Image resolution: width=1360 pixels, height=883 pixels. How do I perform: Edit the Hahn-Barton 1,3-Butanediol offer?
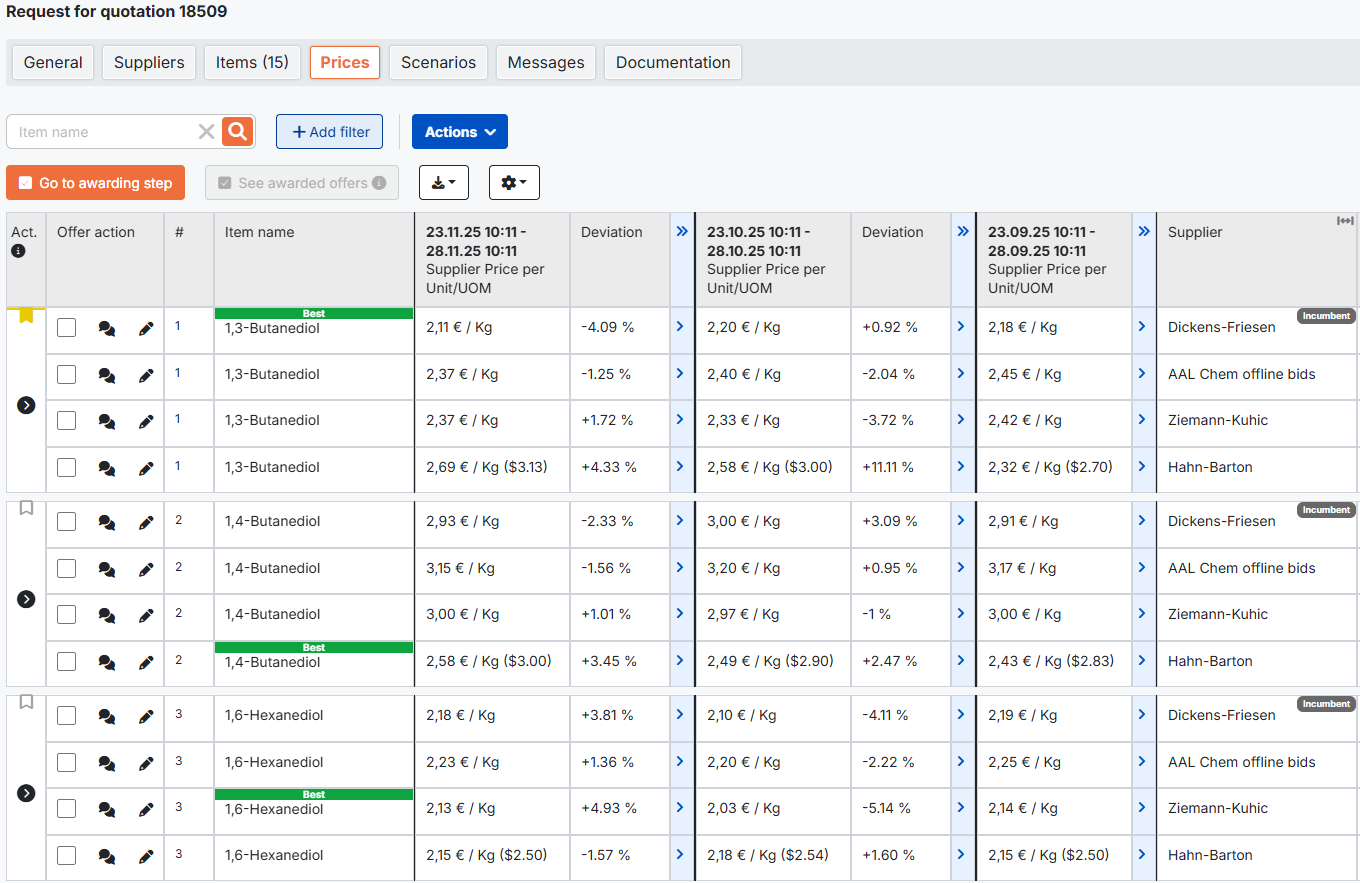click(146, 468)
